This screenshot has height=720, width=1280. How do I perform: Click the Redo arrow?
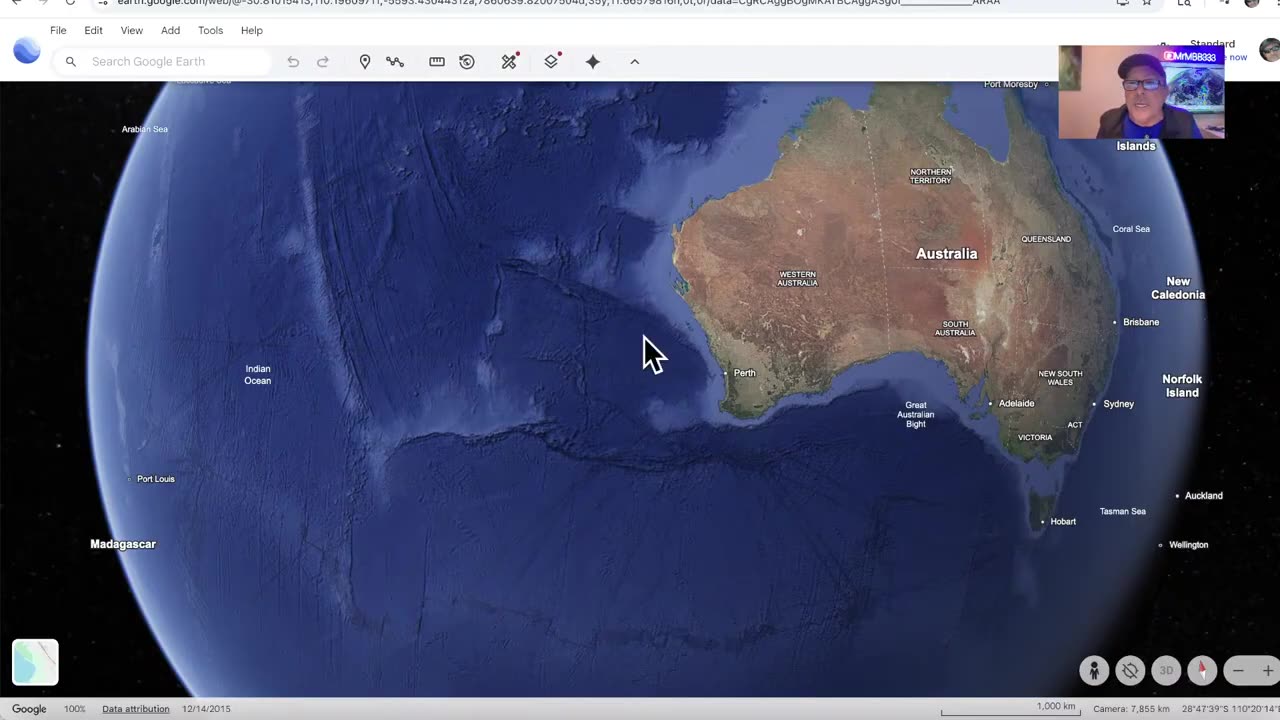tap(323, 62)
